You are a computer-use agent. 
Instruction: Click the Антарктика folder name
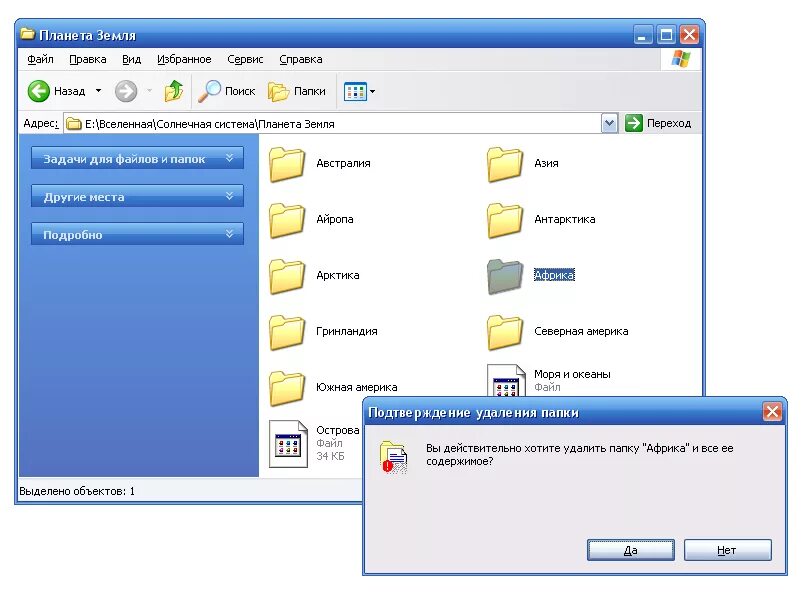pos(564,219)
